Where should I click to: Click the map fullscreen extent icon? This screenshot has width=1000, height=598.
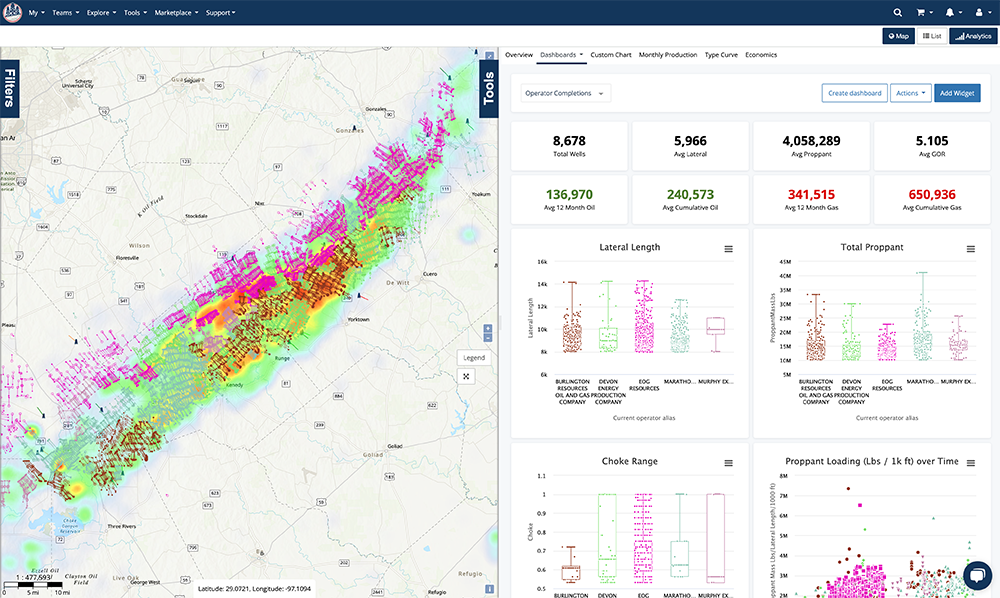tap(466, 376)
